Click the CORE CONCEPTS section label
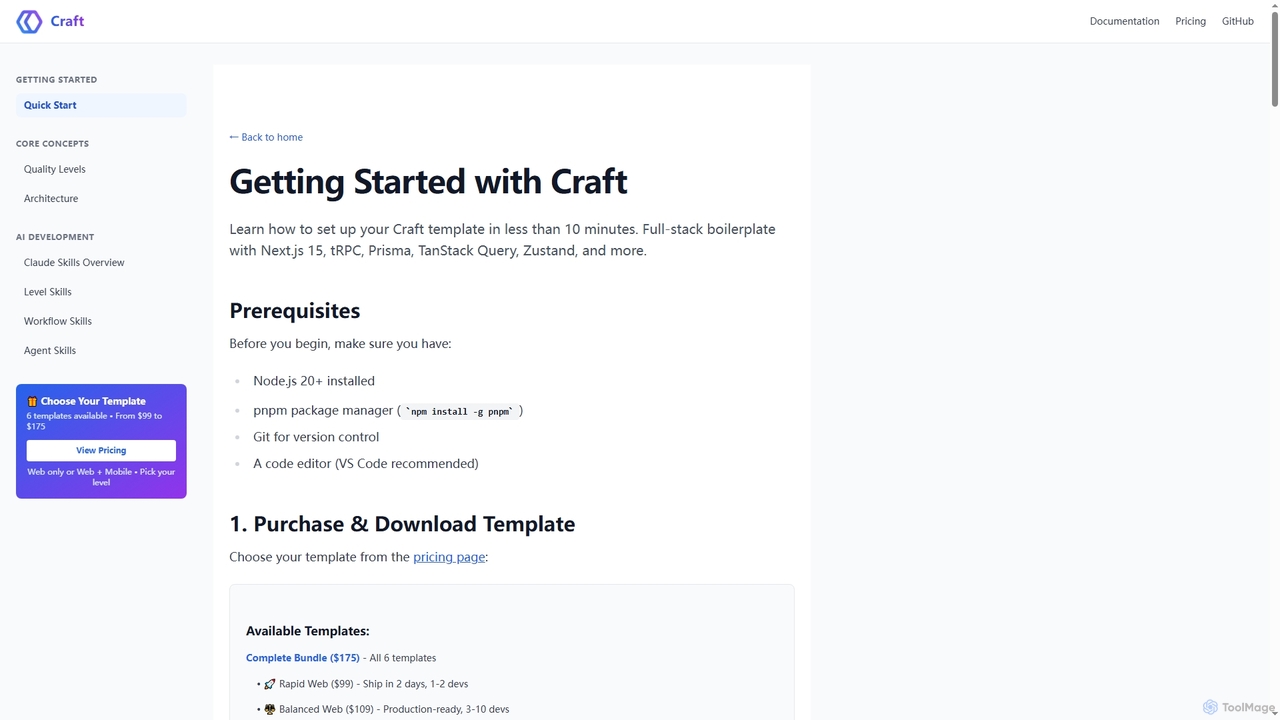The image size is (1280, 720). [x=52, y=144]
